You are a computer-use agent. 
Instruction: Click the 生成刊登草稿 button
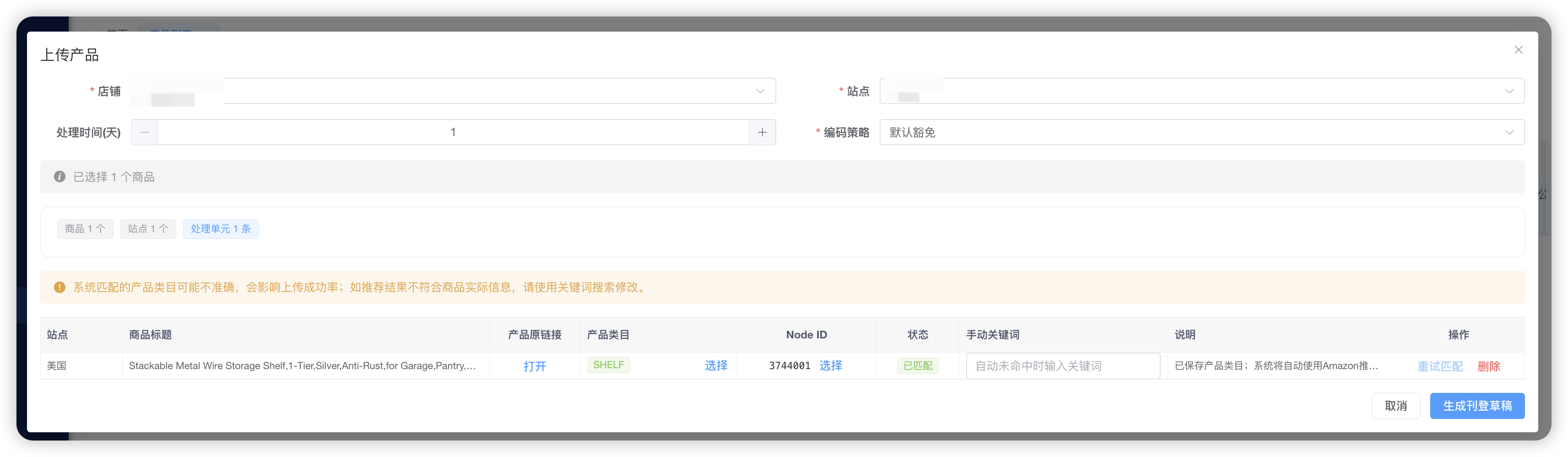[x=1477, y=406]
